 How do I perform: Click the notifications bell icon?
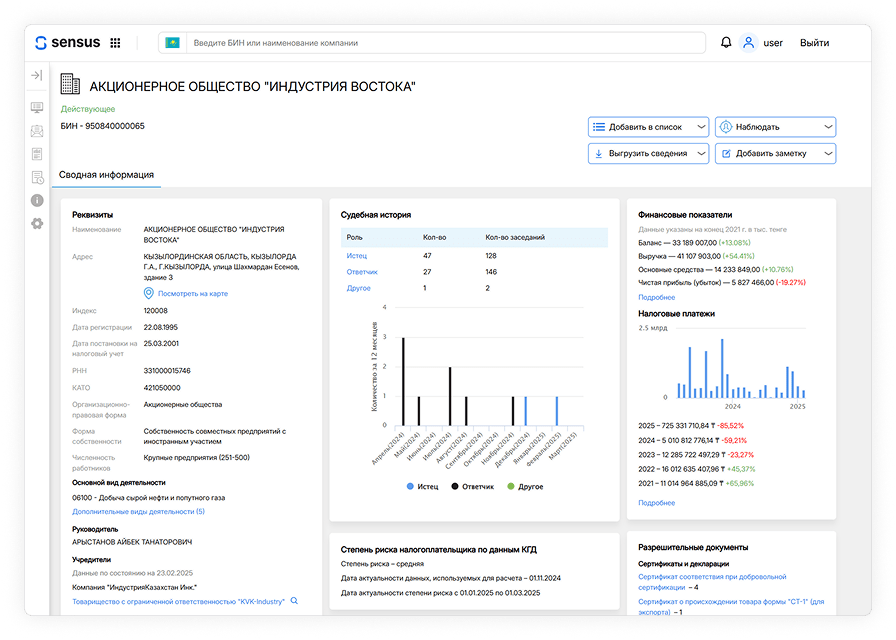(x=726, y=43)
